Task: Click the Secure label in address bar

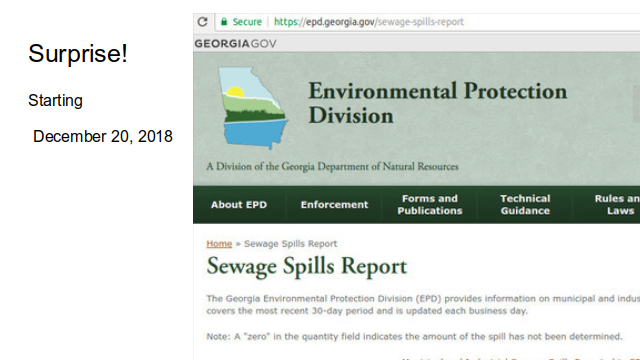Action: (247, 22)
